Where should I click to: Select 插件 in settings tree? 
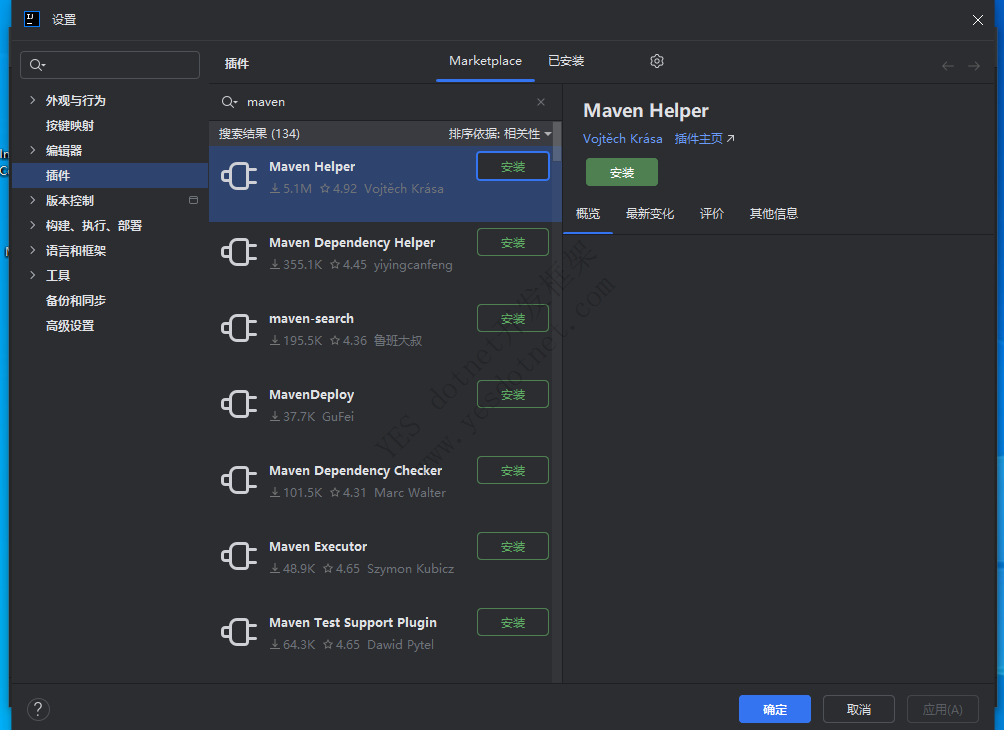(x=110, y=175)
